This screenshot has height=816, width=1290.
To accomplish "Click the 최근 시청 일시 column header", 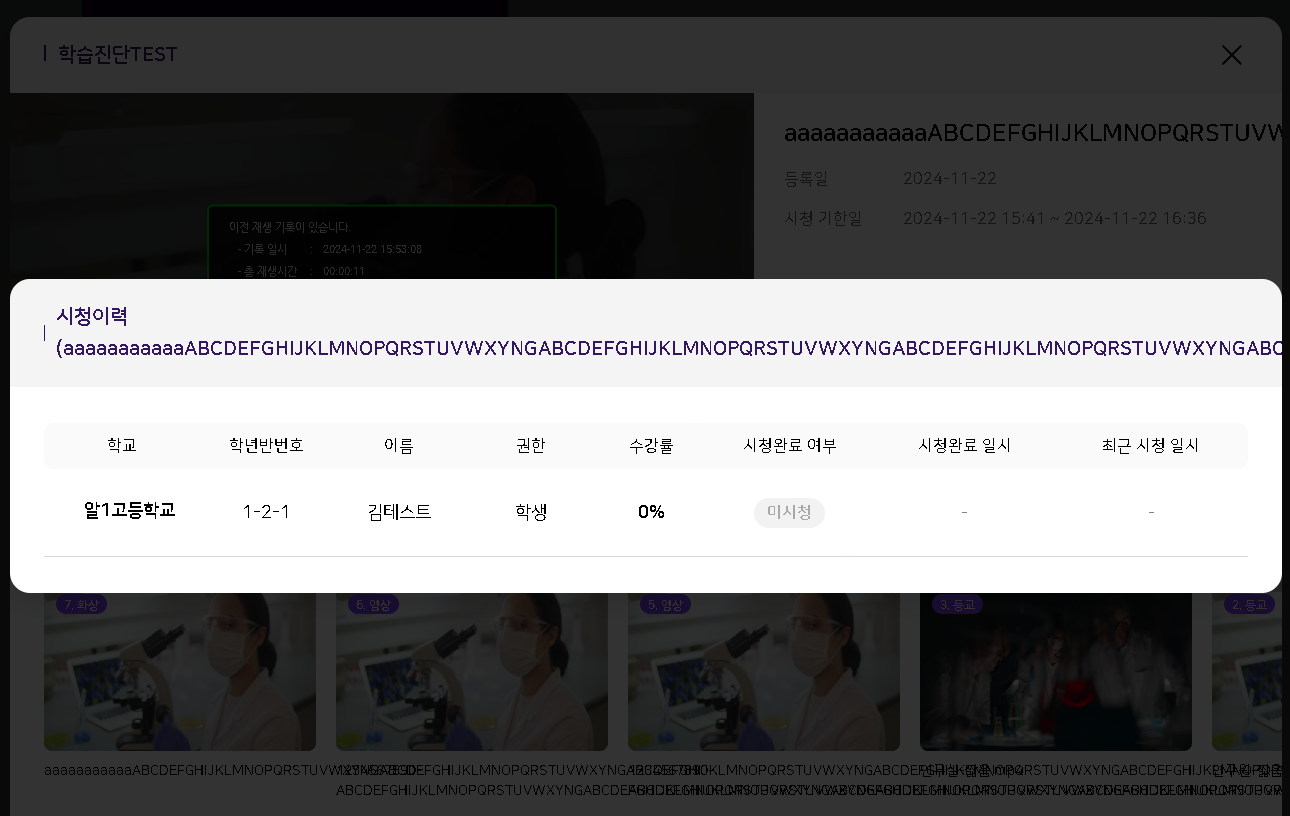I will click(x=1150, y=446).
